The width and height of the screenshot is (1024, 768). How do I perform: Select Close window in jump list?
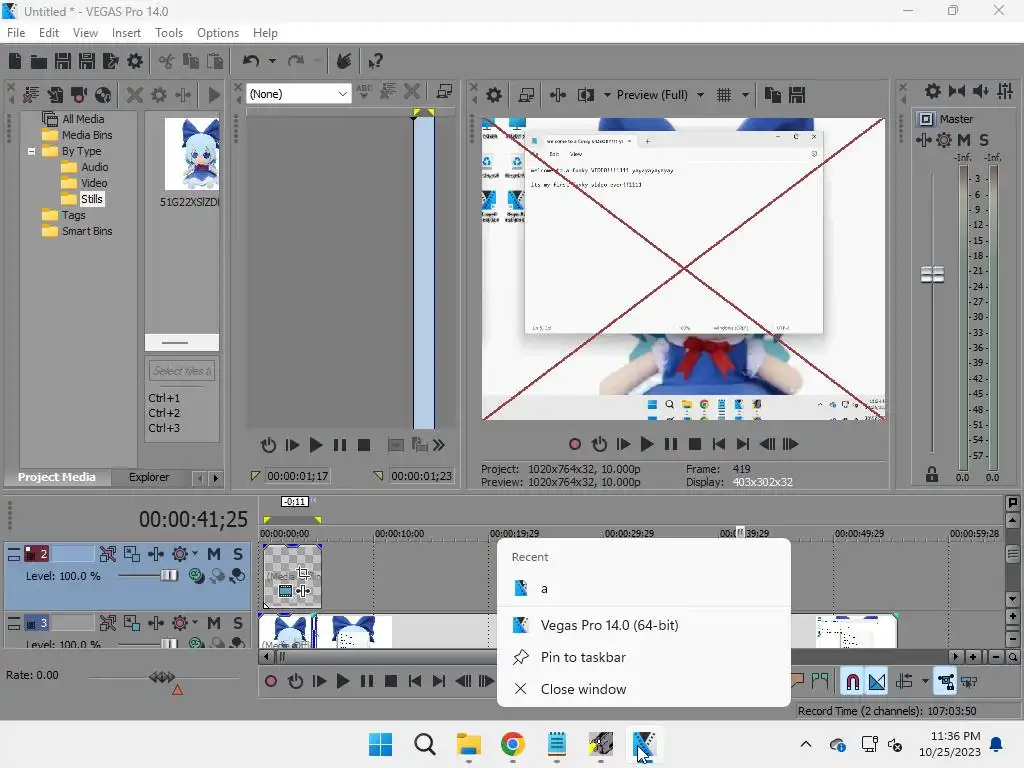click(x=644, y=690)
